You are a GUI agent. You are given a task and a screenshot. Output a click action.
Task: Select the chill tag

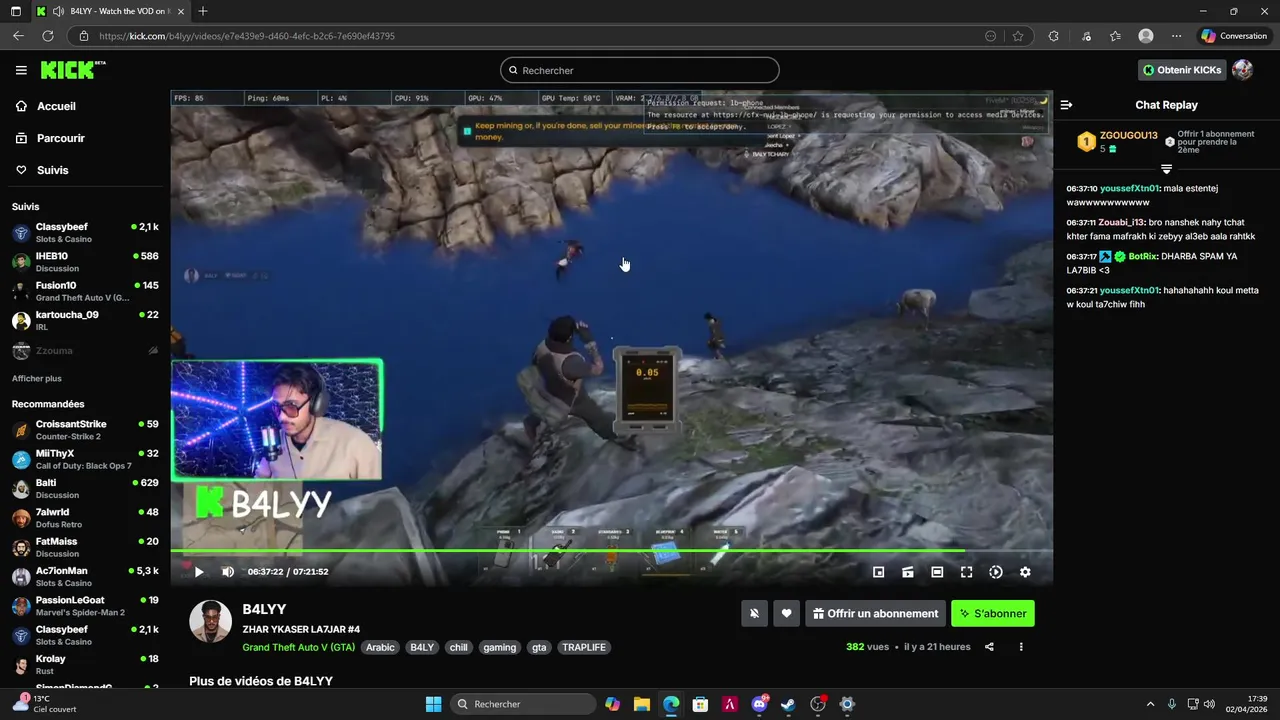(458, 647)
